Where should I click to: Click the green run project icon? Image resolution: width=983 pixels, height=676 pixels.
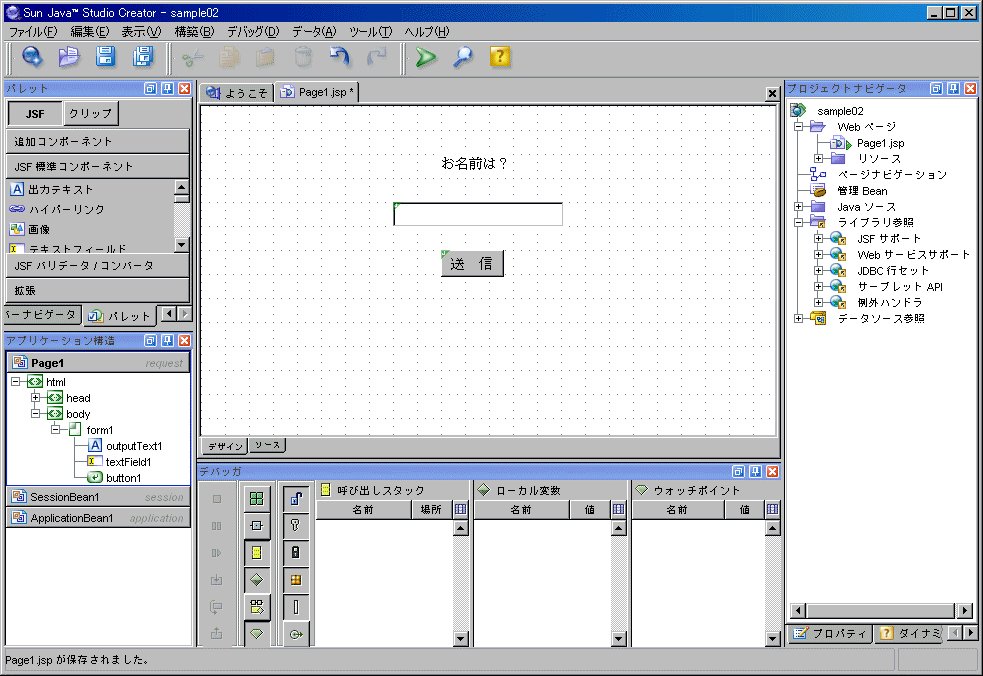tap(426, 58)
